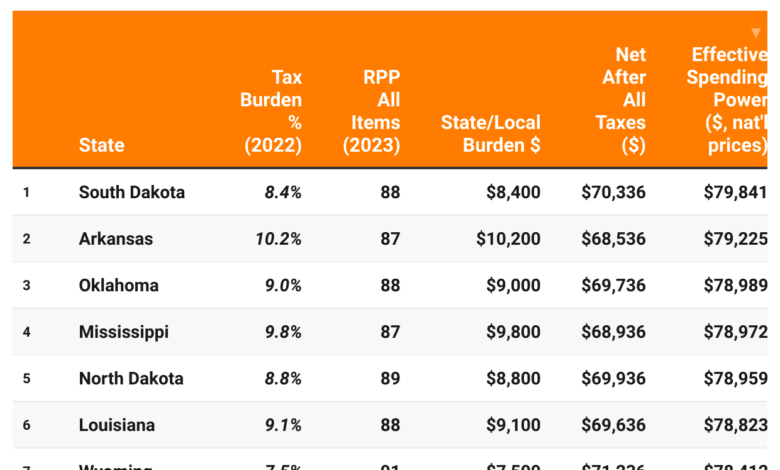
Task: Sort by the State column header
Action: [x=102, y=145]
